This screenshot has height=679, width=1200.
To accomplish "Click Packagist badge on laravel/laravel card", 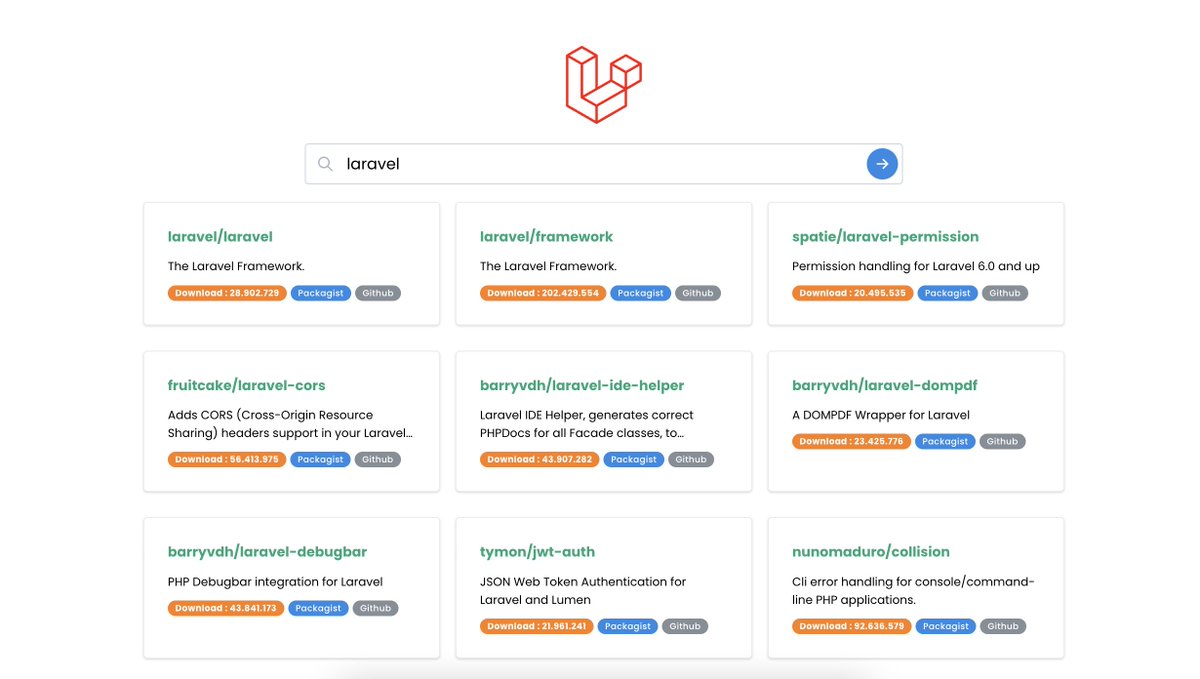I will [321, 293].
